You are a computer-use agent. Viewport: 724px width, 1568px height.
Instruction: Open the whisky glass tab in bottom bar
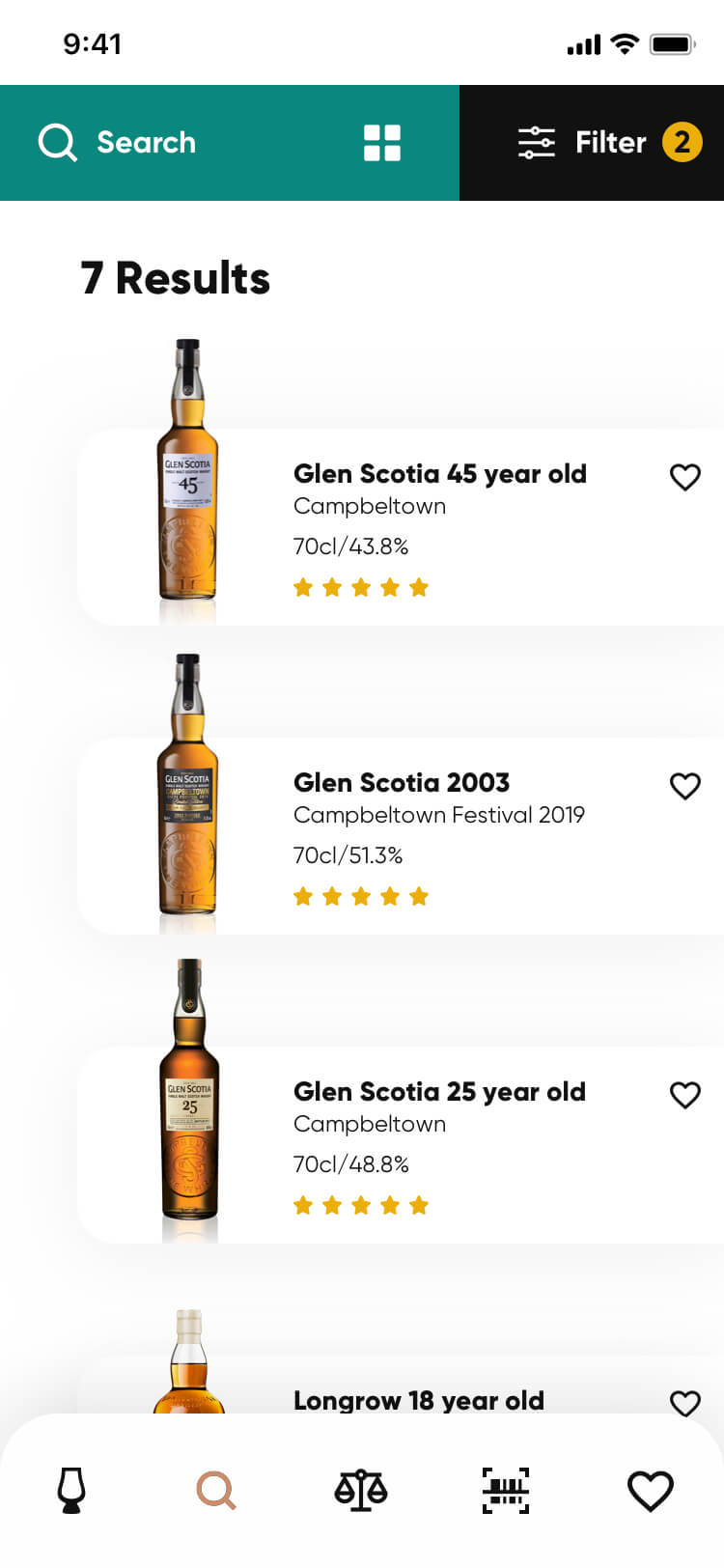pyautogui.click(x=71, y=1491)
